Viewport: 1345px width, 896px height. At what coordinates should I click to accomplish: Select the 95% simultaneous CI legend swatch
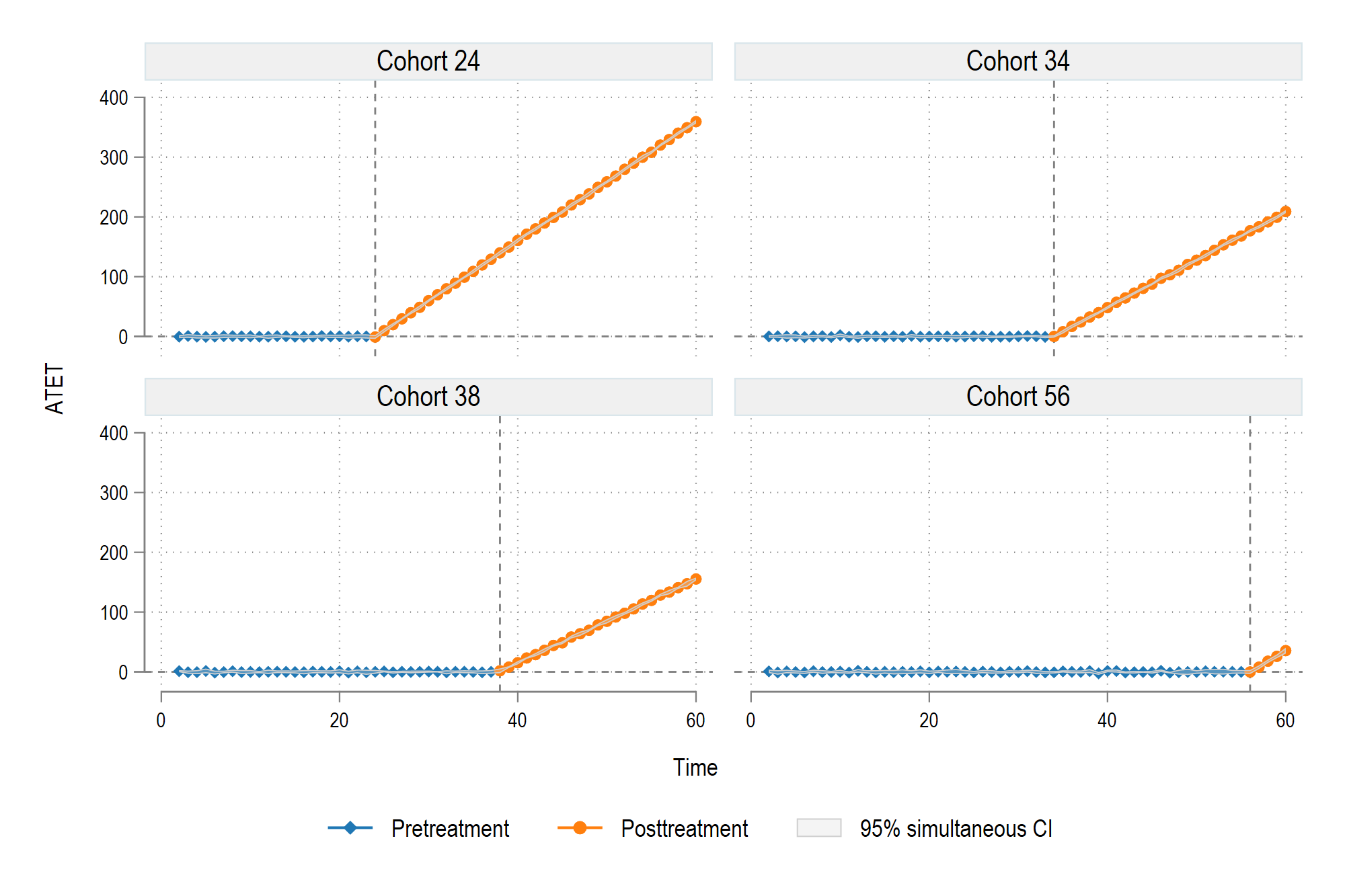(819, 827)
